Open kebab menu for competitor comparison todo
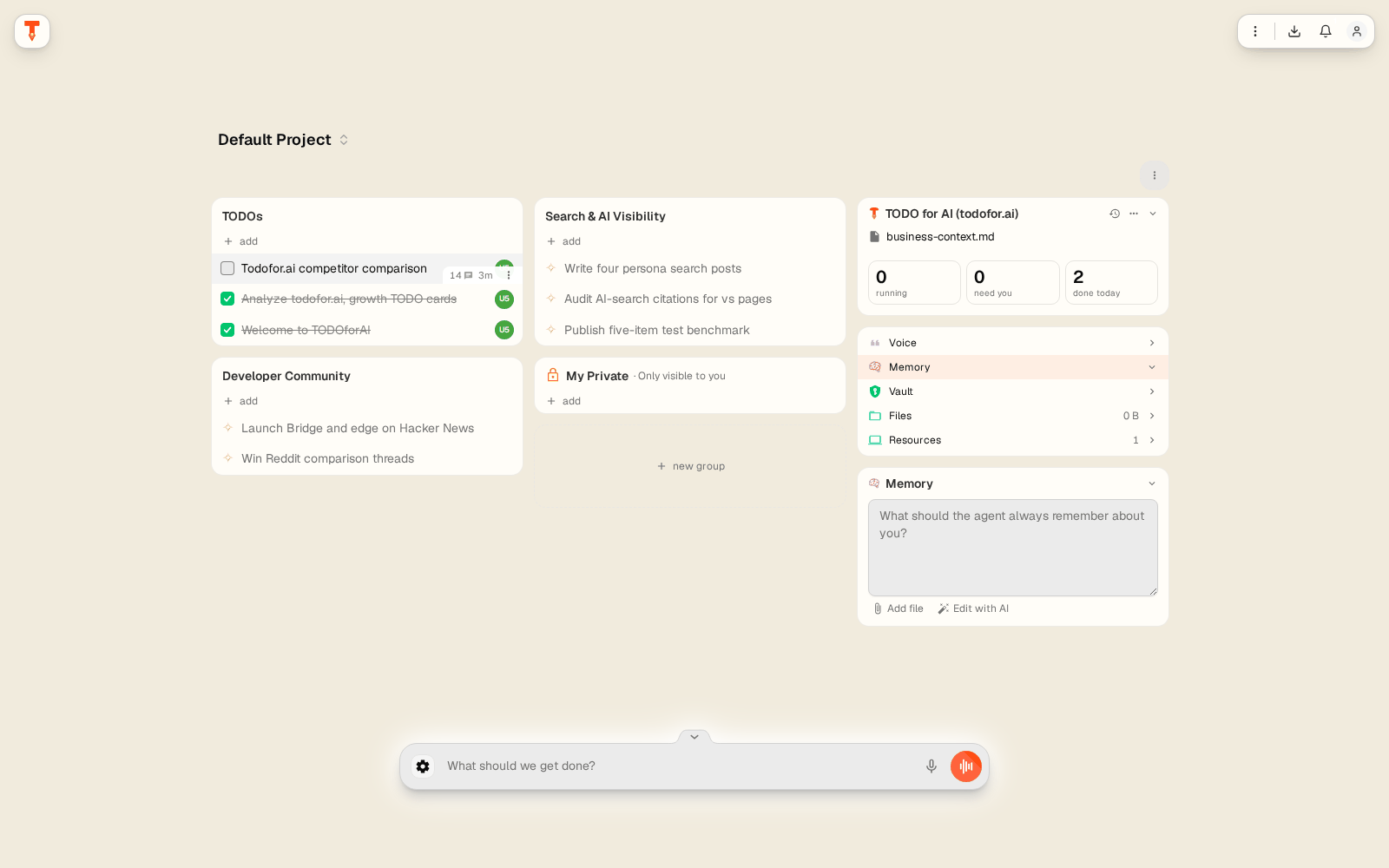The image size is (1389, 868). click(509, 275)
